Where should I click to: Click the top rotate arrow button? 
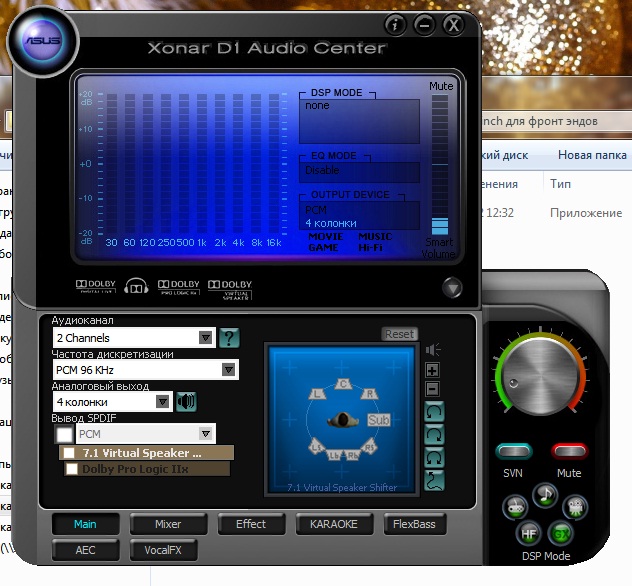[x=434, y=411]
